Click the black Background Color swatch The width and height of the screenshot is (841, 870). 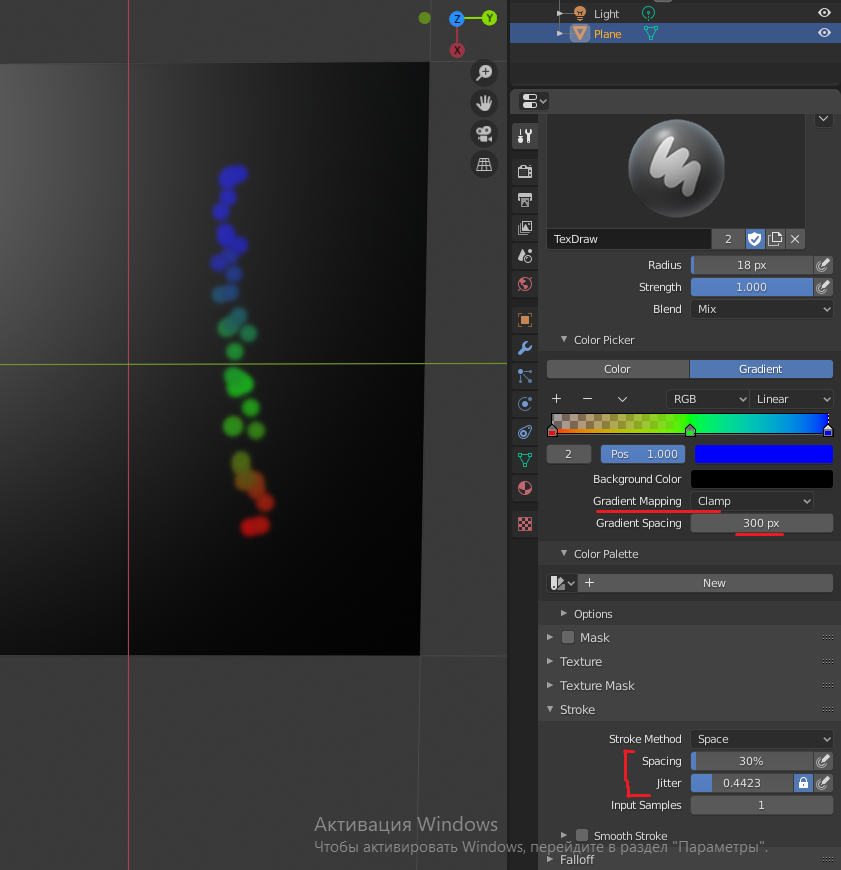[x=762, y=479]
